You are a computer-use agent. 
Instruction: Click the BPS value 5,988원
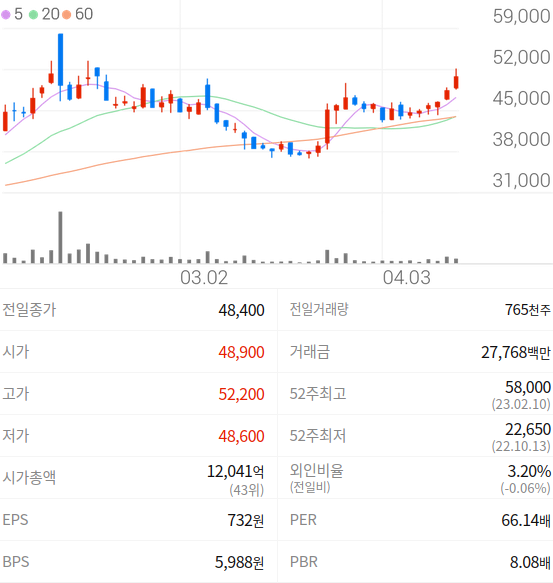pyautogui.click(x=239, y=562)
